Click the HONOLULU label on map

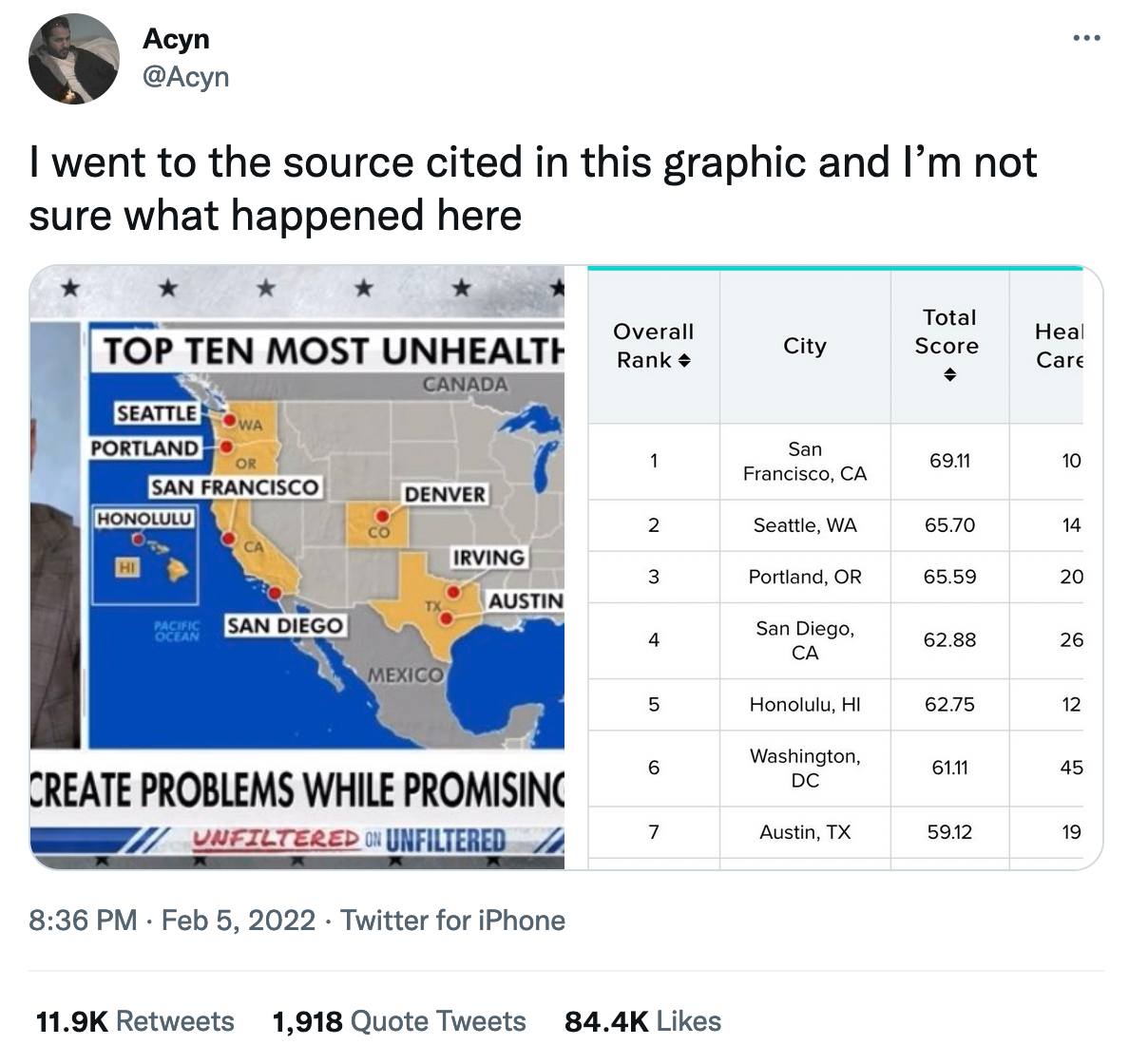pyautogui.click(x=144, y=519)
